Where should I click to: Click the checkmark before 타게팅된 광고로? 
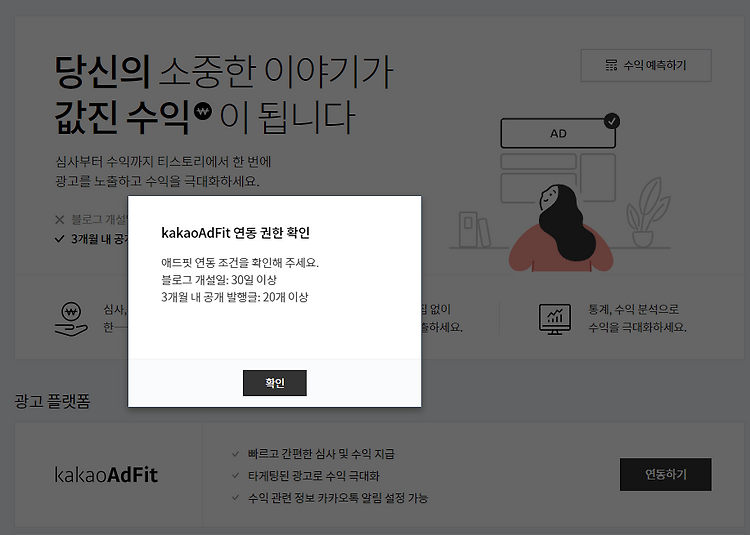click(x=235, y=475)
